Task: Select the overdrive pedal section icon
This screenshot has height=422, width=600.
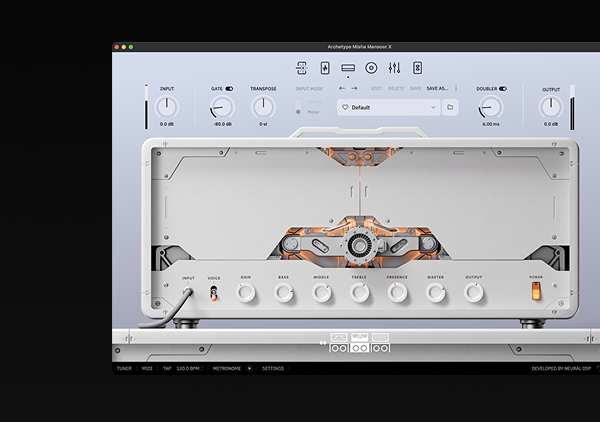Action: (x=324, y=68)
